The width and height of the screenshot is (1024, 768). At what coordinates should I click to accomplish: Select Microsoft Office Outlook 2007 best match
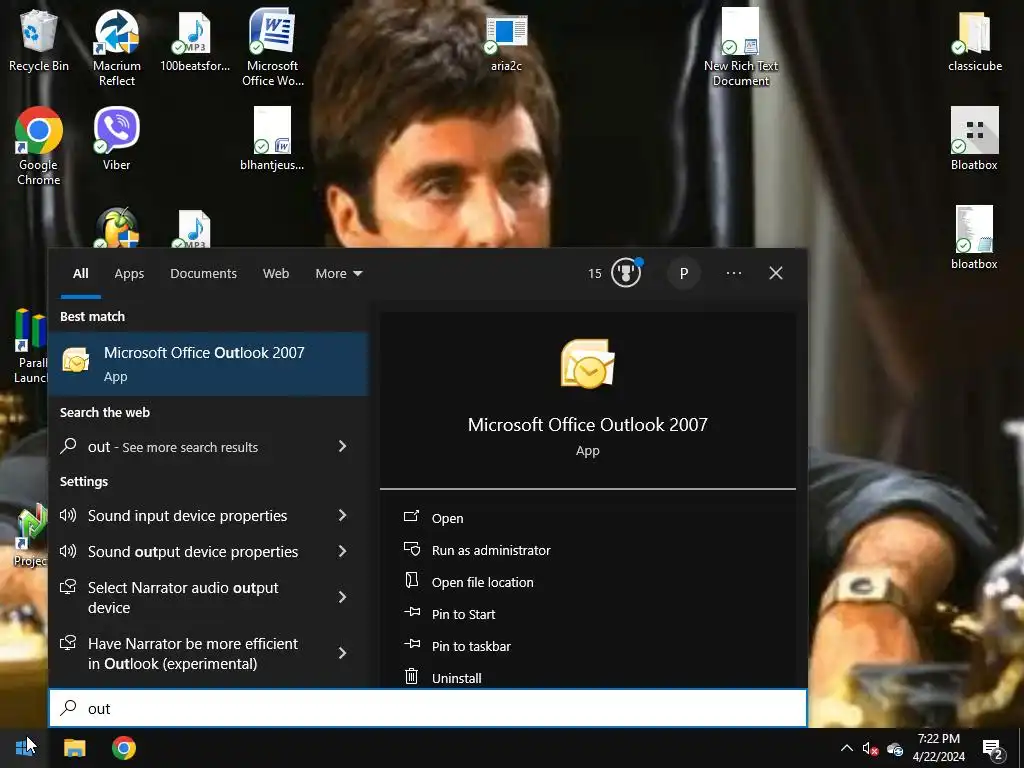(x=209, y=364)
